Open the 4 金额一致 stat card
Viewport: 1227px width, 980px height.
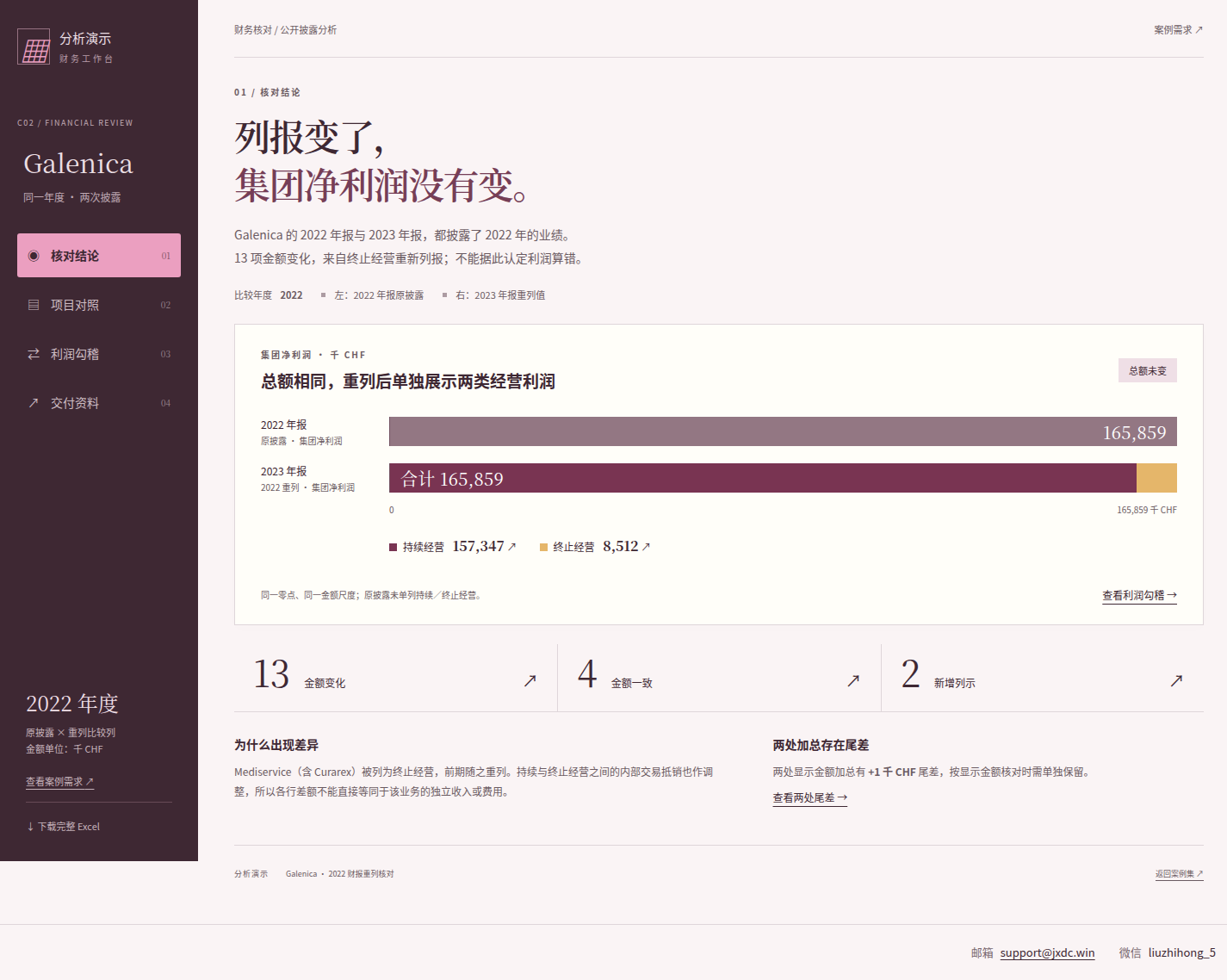[719, 678]
